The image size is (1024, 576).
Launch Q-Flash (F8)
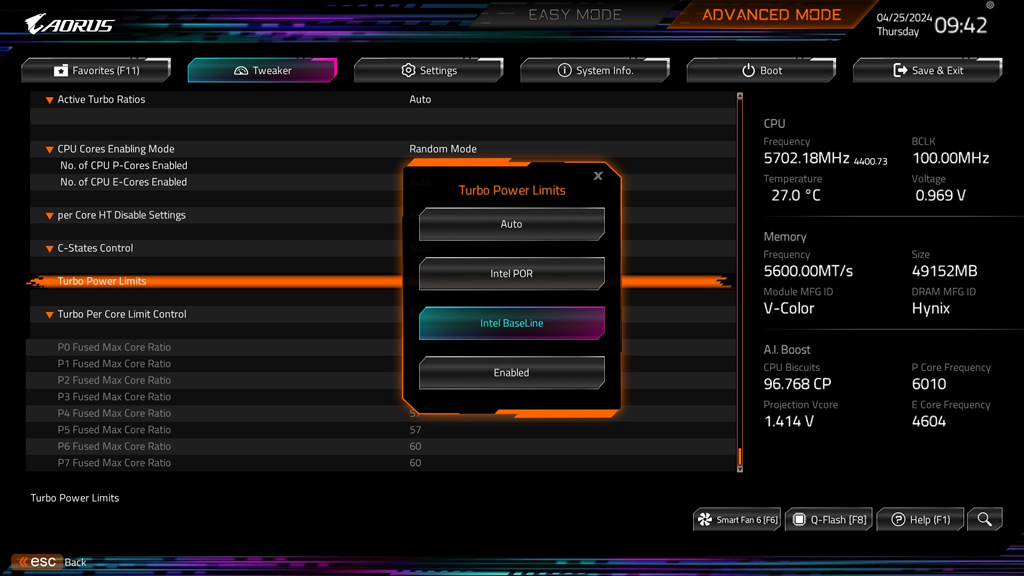point(829,520)
